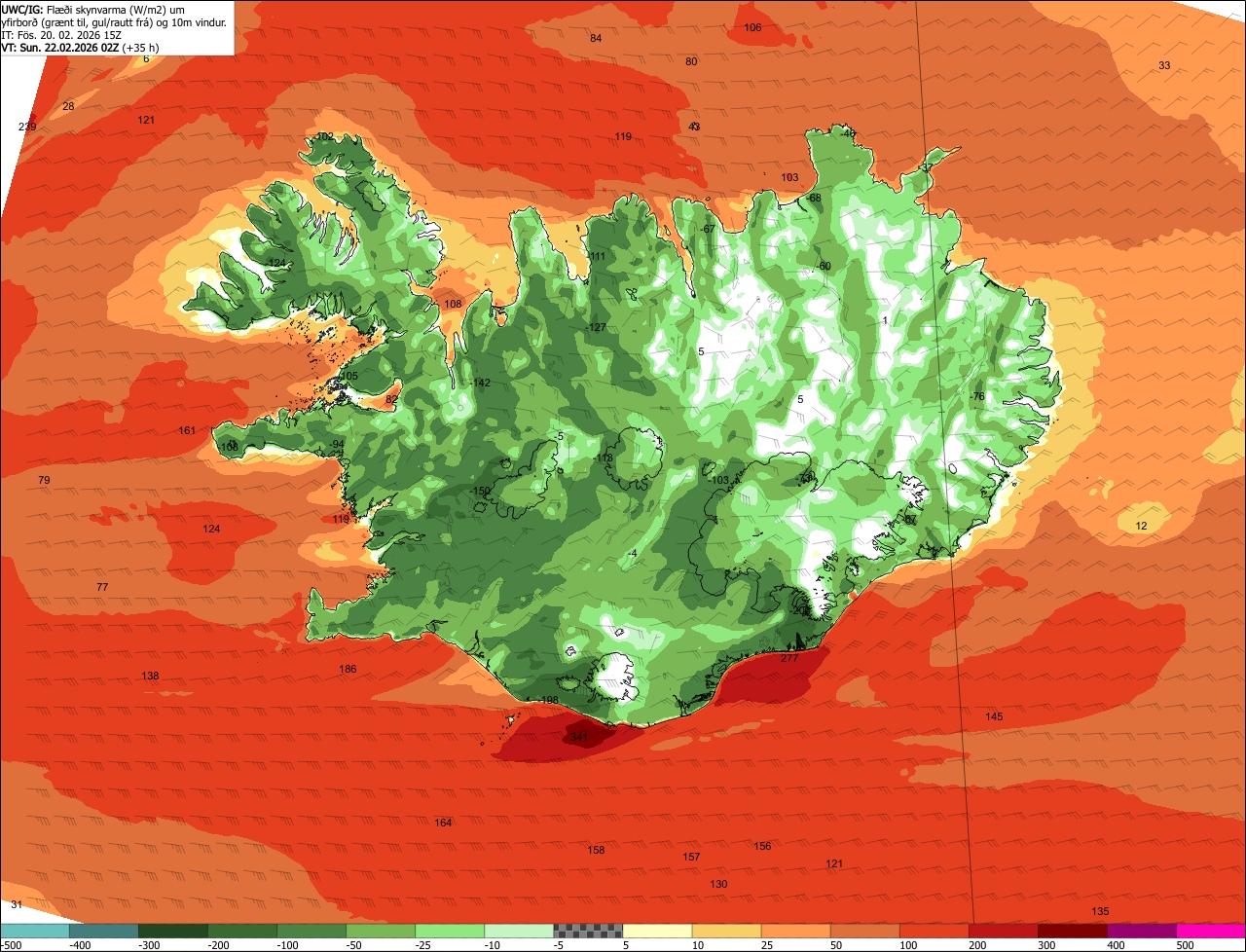
Task: Select the initial time 'IT: Fös. 20. 02. 2026 15Z'
Action: coord(60,34)
